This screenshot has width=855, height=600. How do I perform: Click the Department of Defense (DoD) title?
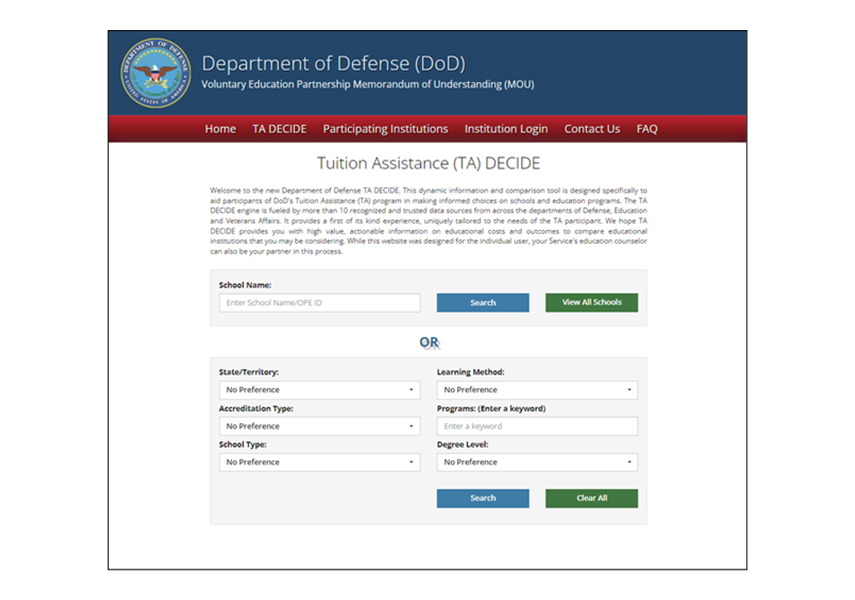(334, 63)
